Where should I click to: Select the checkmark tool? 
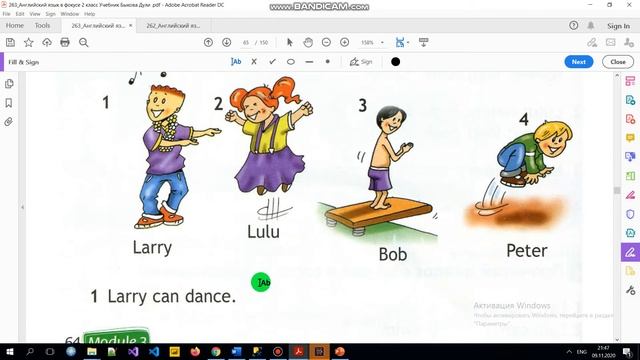[x=272, y=62]
